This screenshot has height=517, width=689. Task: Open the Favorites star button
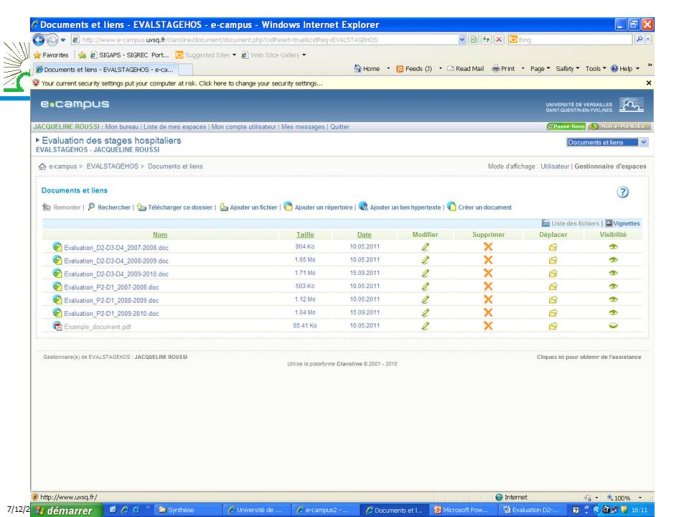coord(51,55)
